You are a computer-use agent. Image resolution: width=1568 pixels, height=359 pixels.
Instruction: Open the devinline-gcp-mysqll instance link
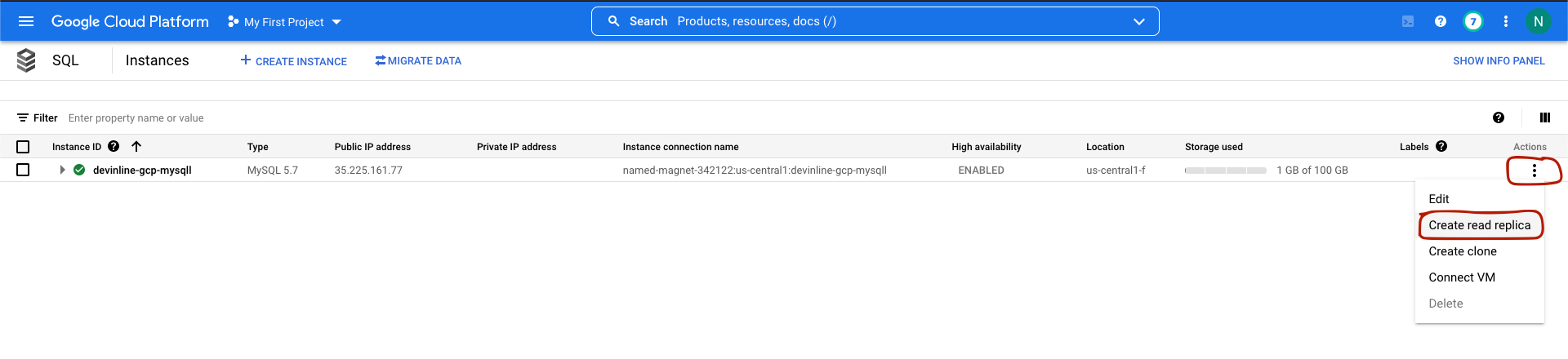point(142,171)
